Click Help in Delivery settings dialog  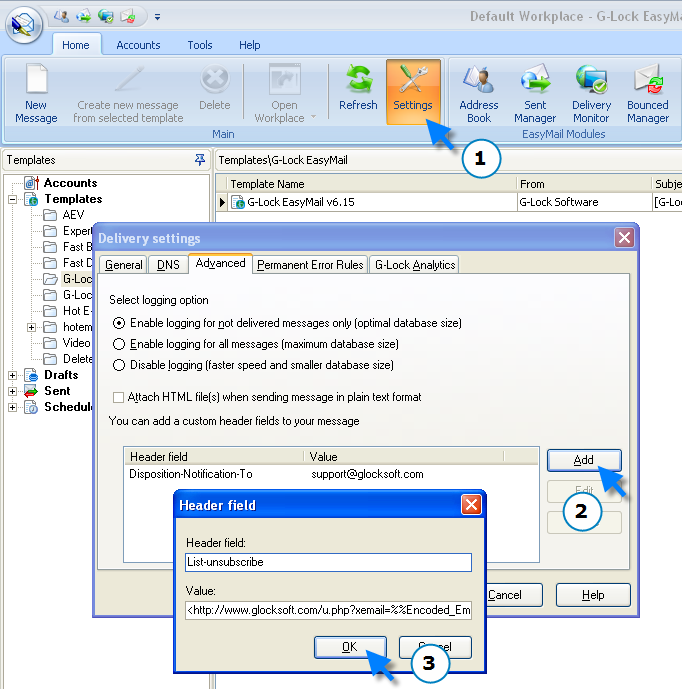(593, 595)
